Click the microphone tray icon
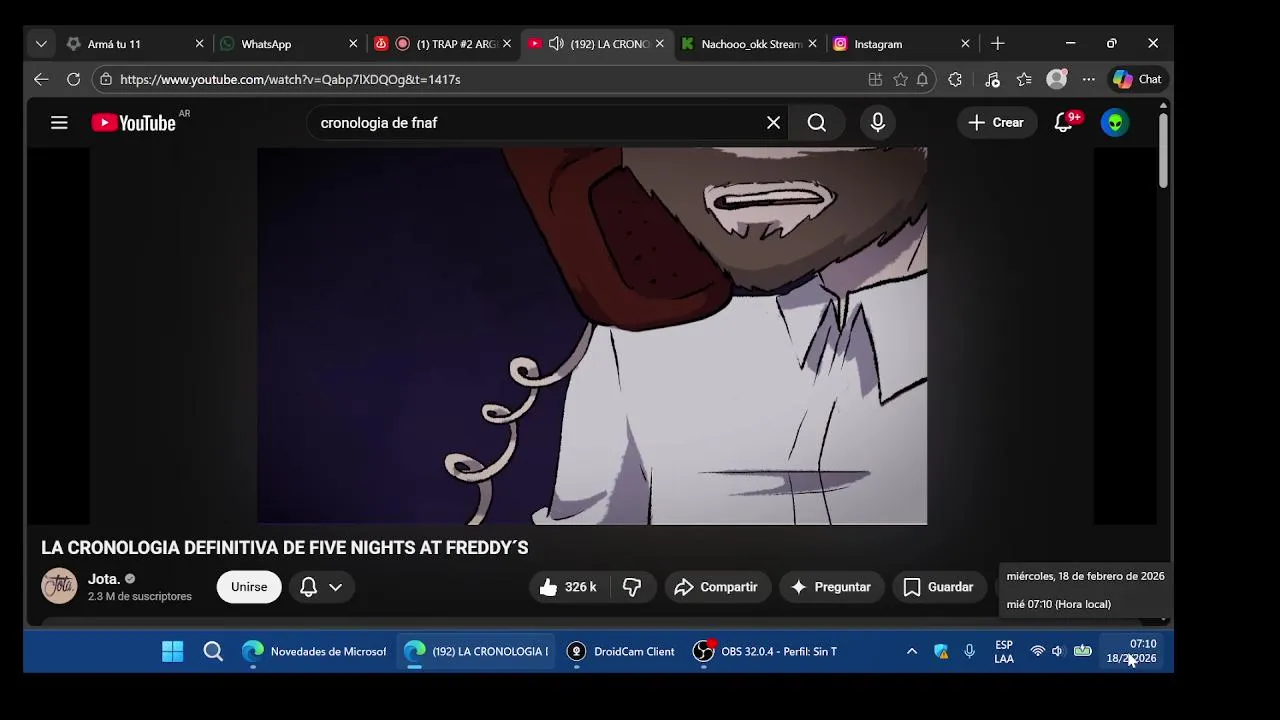This screenshot has height=720, width=1280. tap(969, 652)
